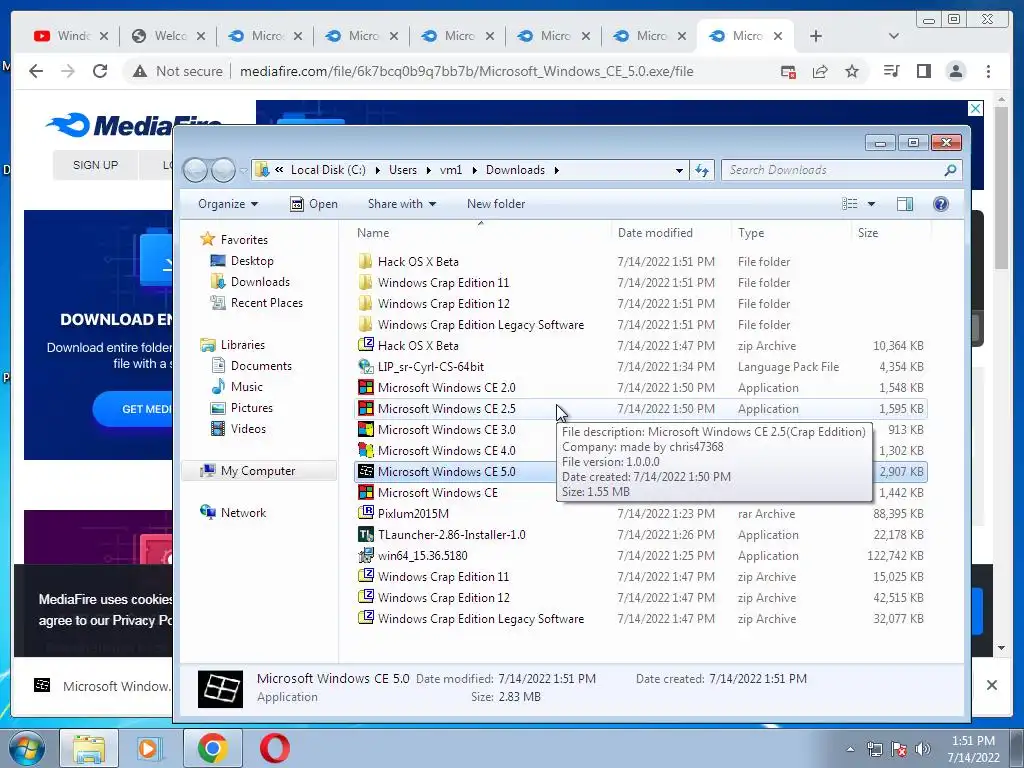Select the Windows Crap Edition 12 zip archive
The image size is (1024, 768).
(x=443, y=598)
